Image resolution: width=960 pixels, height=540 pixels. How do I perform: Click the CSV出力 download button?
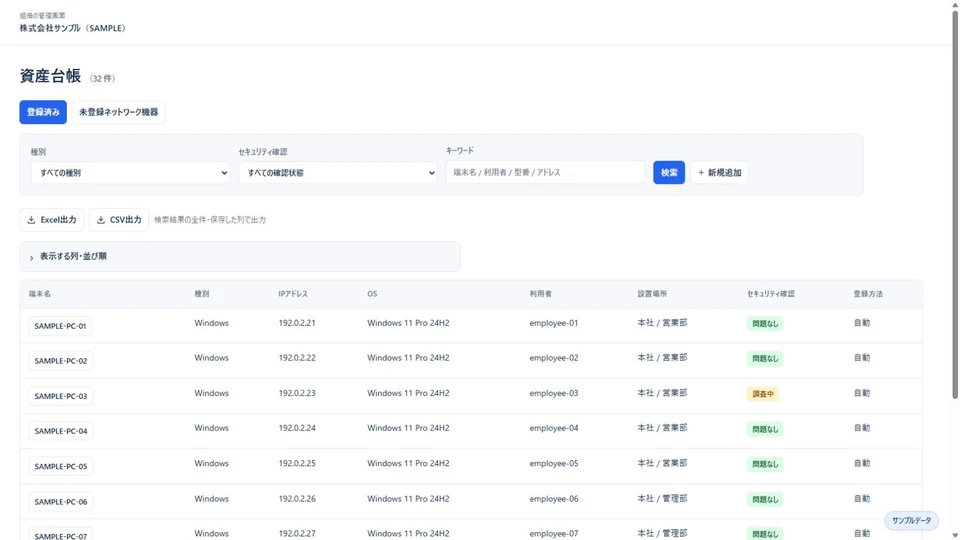coord(119,220)
